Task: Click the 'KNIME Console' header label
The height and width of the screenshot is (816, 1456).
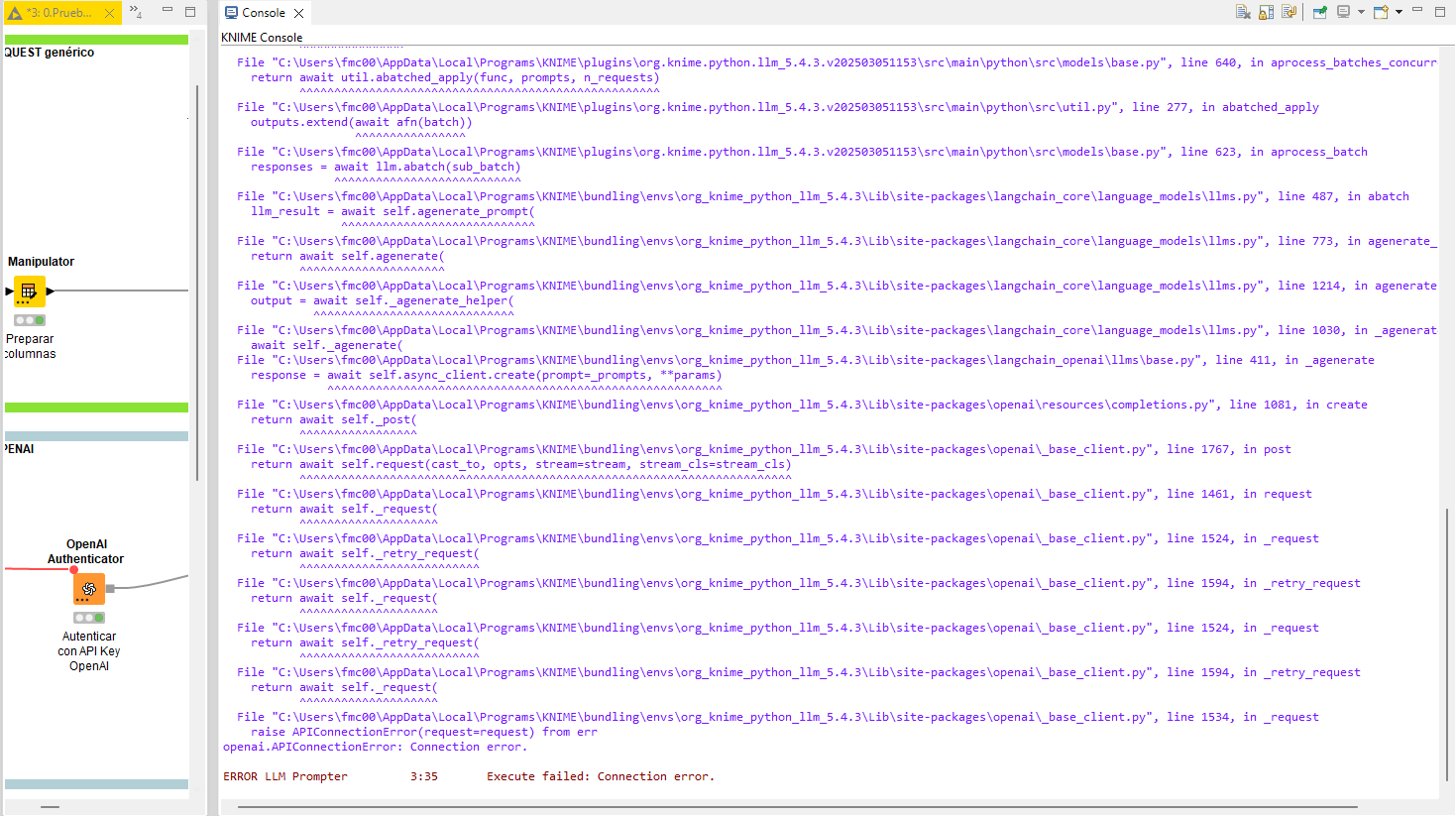Action: tap(262, 38)
